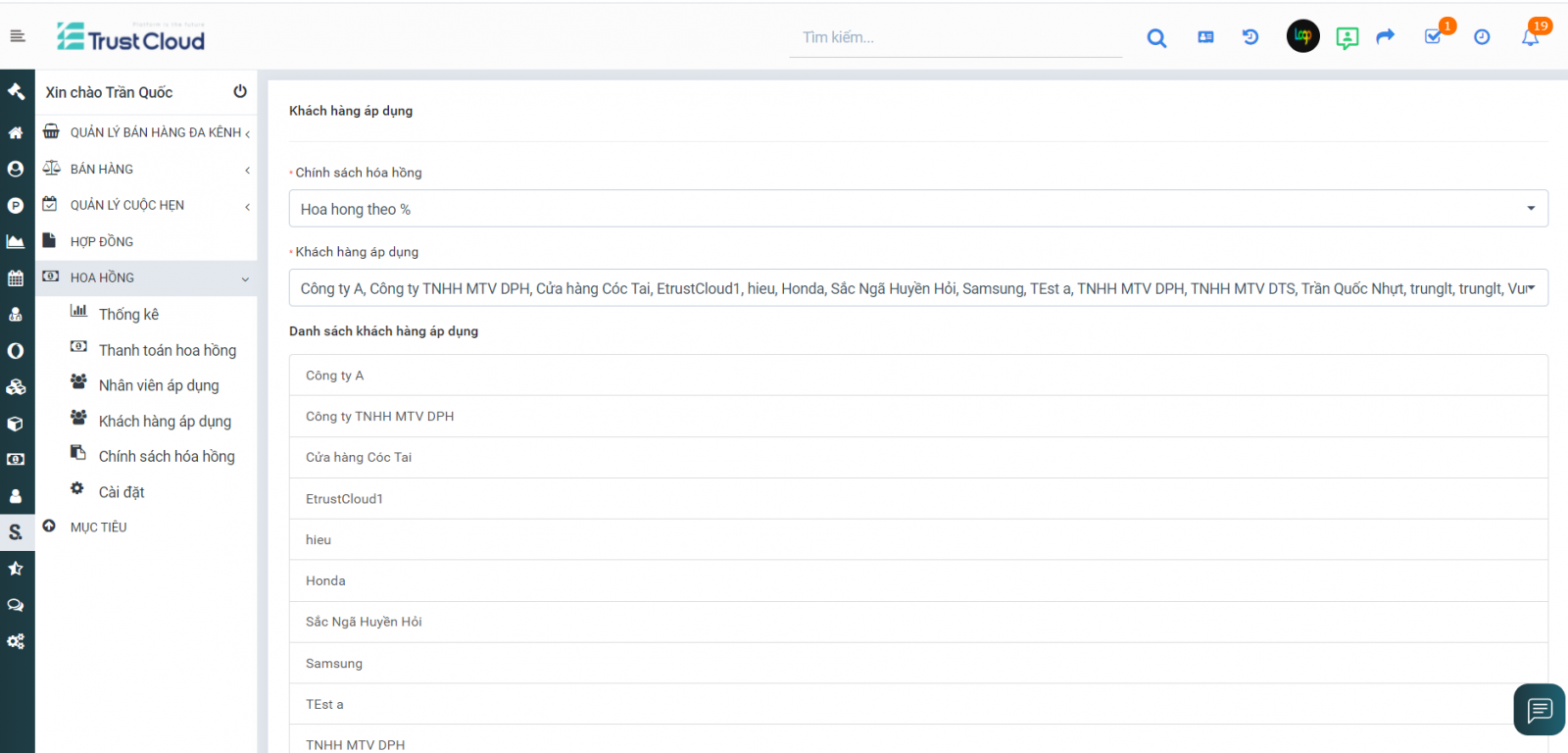
Task: Expand QUẢN LÝ CUỘC HẸN menu
Action: coord(147,205)
